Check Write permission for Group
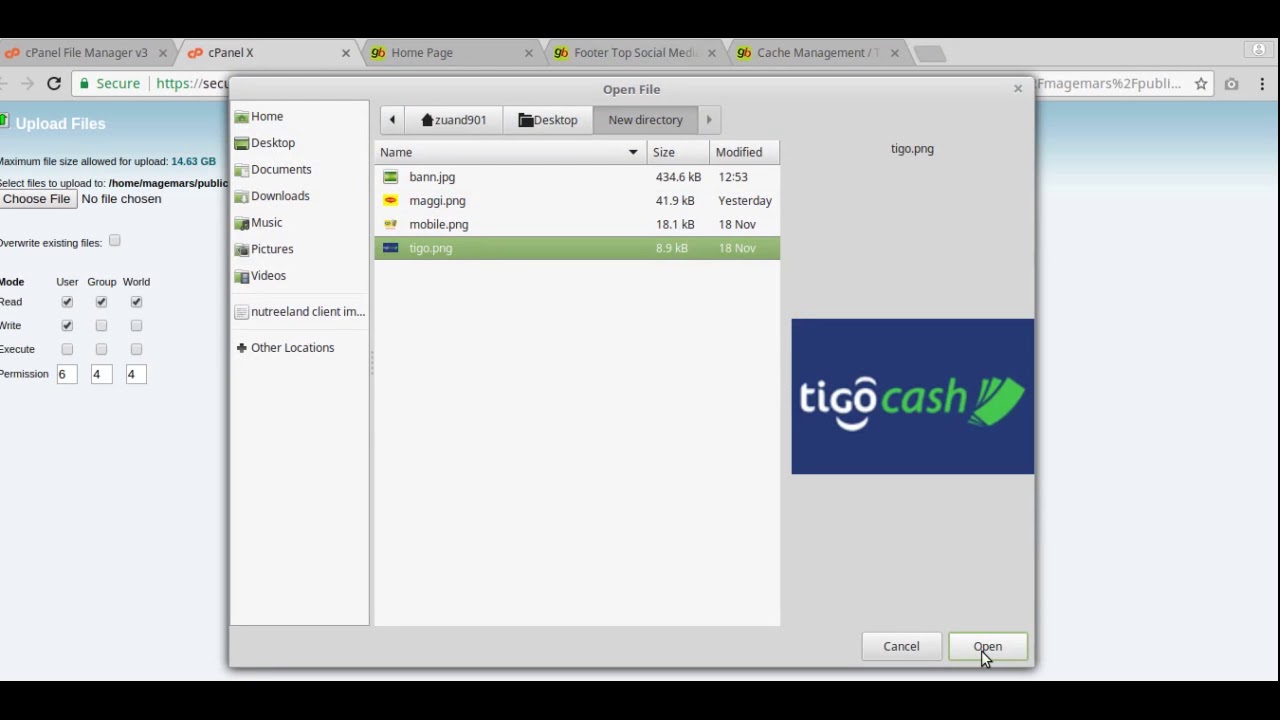The width and height of the screenshot is (1280, 720). 101,325
